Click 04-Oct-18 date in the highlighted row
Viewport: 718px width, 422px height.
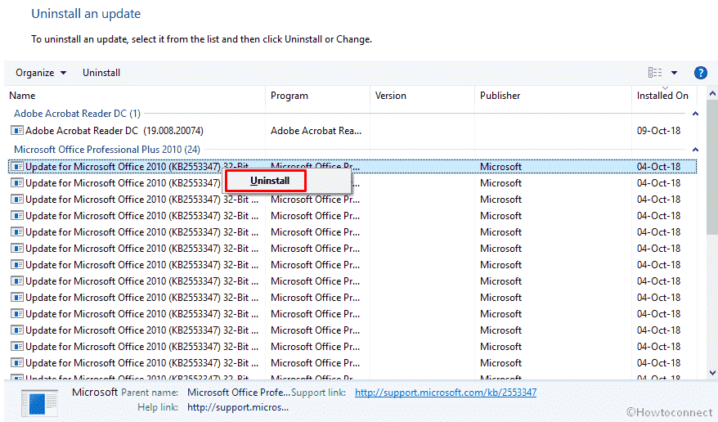658,167
